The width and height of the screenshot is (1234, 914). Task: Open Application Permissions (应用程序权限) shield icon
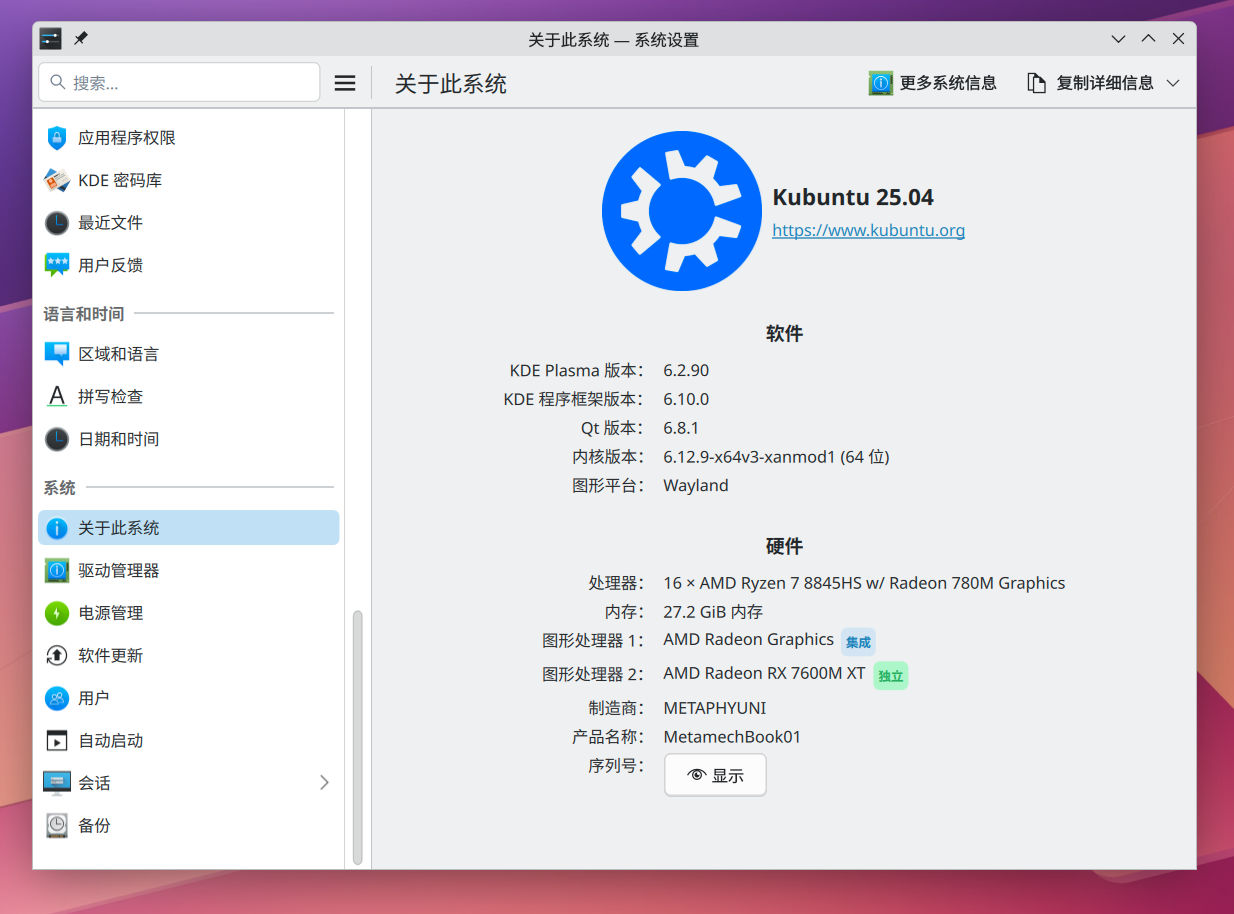[57, 138]
